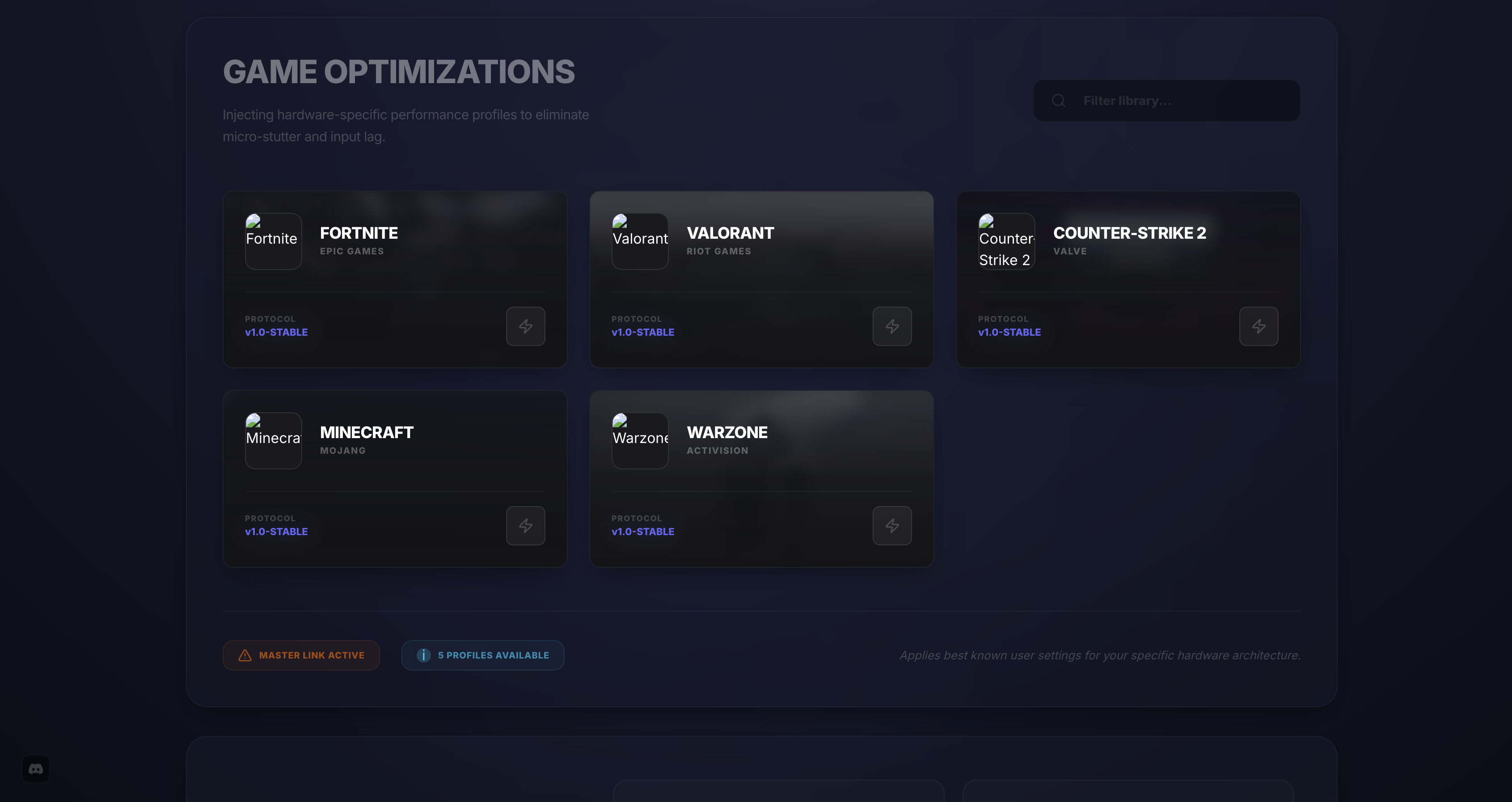Trigger the Minecraft lightning bolt button
The height and width of the screenshot is (802, 1512).
(525, 525)
